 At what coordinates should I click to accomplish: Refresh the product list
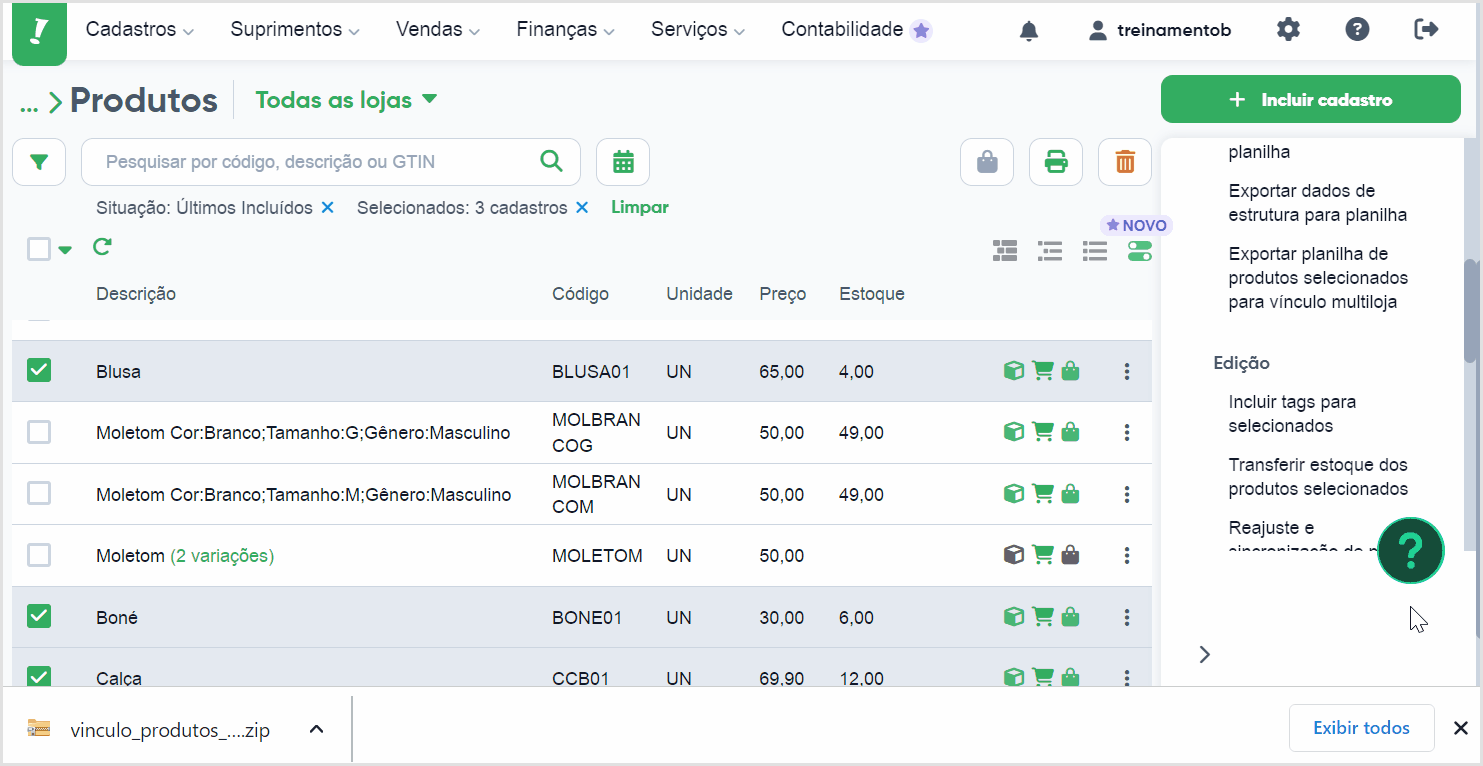[101, 247]
